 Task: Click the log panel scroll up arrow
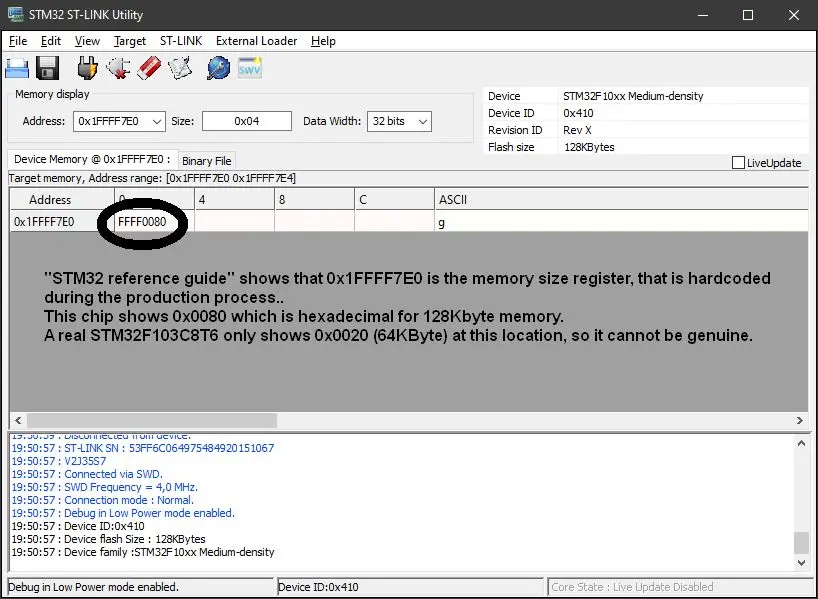coord(801,444)
